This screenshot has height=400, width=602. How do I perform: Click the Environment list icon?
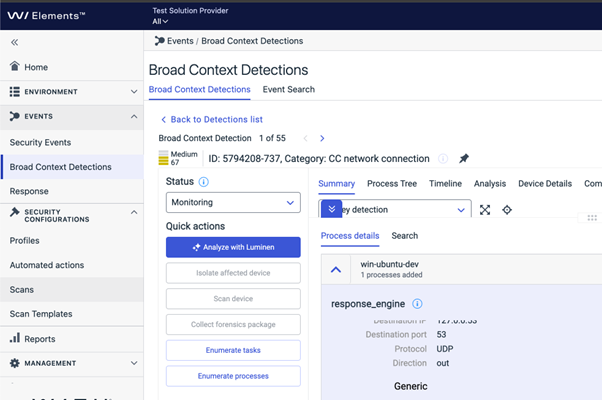(15, 92)
